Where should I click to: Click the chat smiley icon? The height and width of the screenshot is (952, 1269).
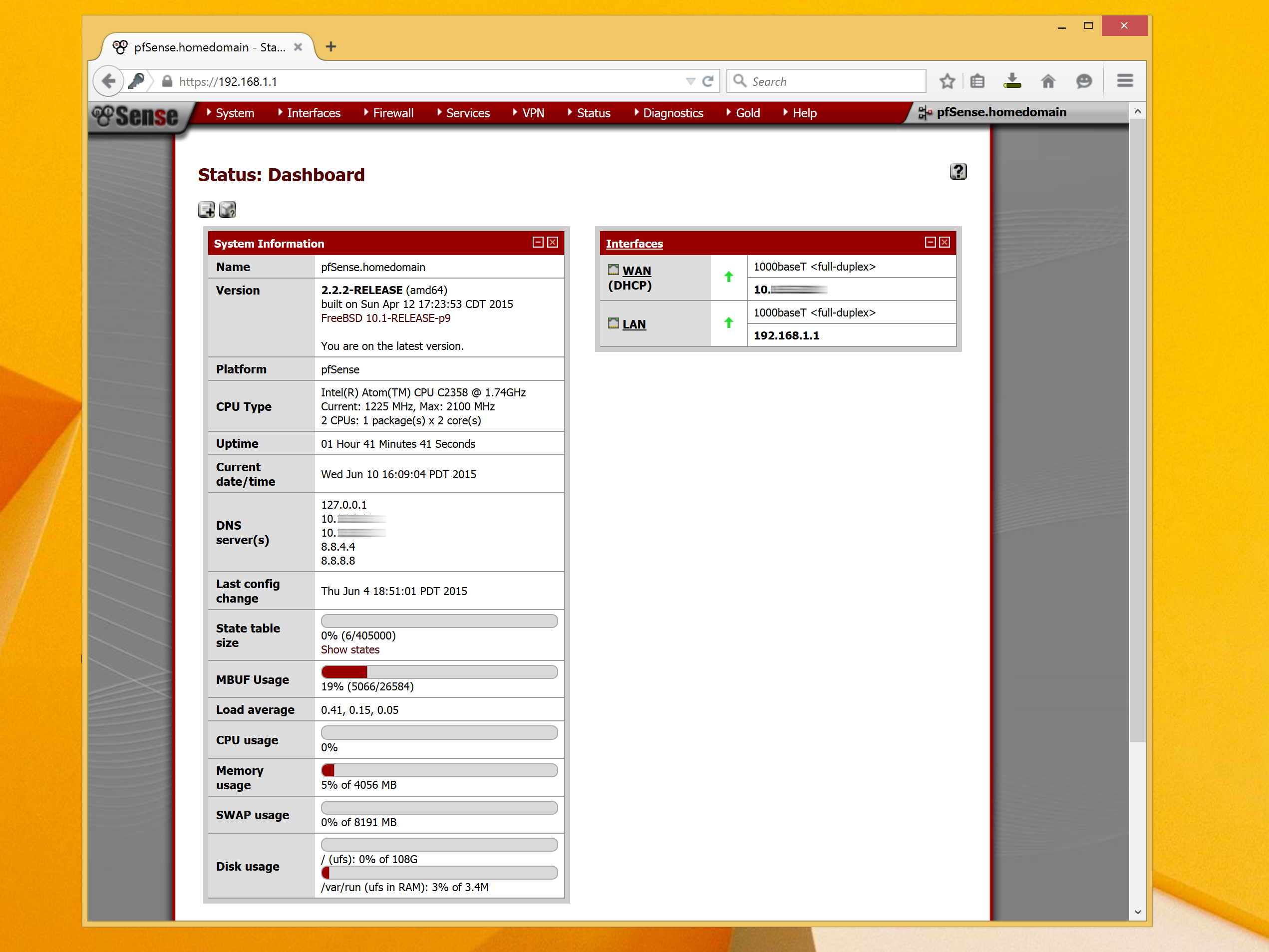point(1084,81)
